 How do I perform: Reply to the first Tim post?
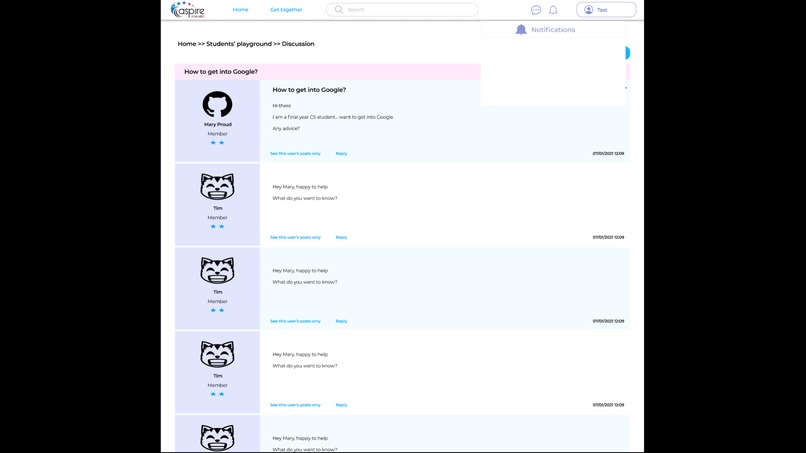point(341,237)
